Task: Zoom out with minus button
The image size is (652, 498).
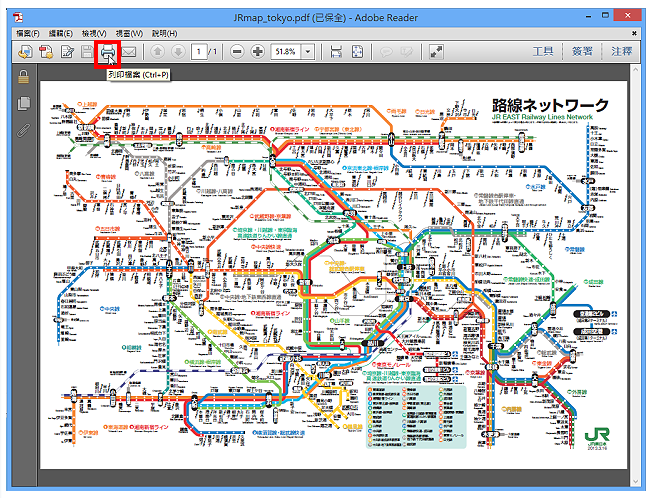Action: click(237, 52)
